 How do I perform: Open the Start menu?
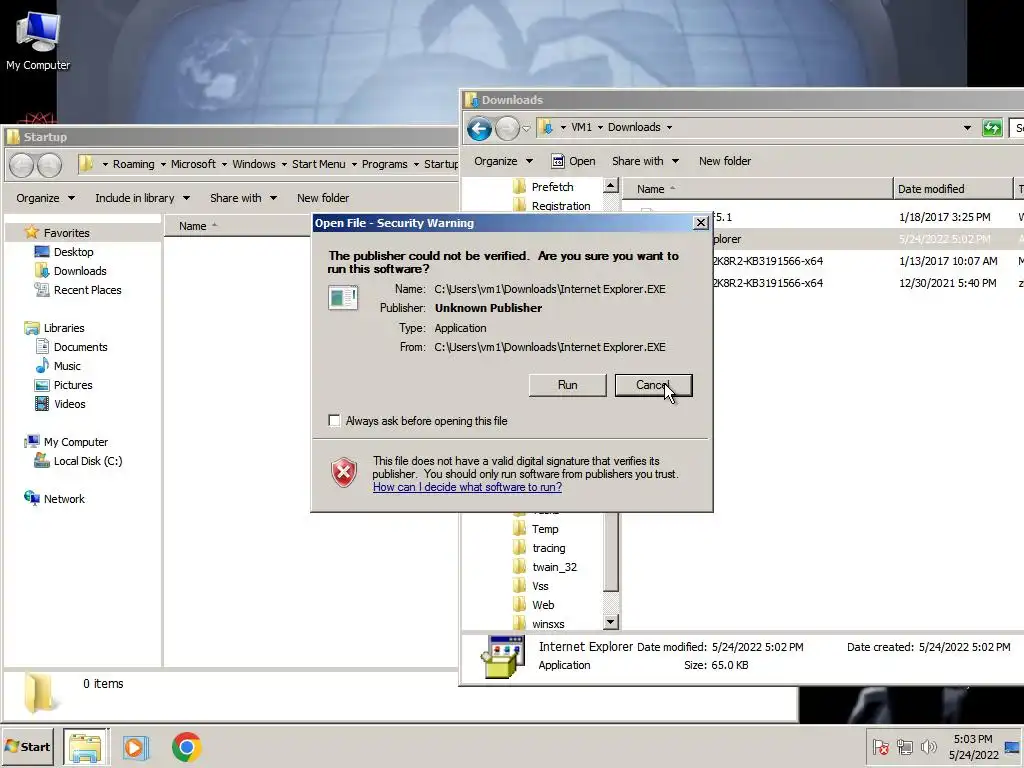pyautogui.click(x=27, y=746)
